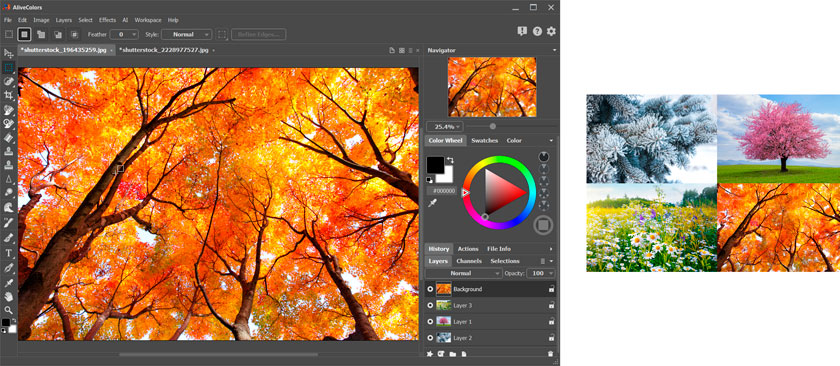
Task: Create a new layer with page icon
Action: pyautogui.click(x=464, y=354)
